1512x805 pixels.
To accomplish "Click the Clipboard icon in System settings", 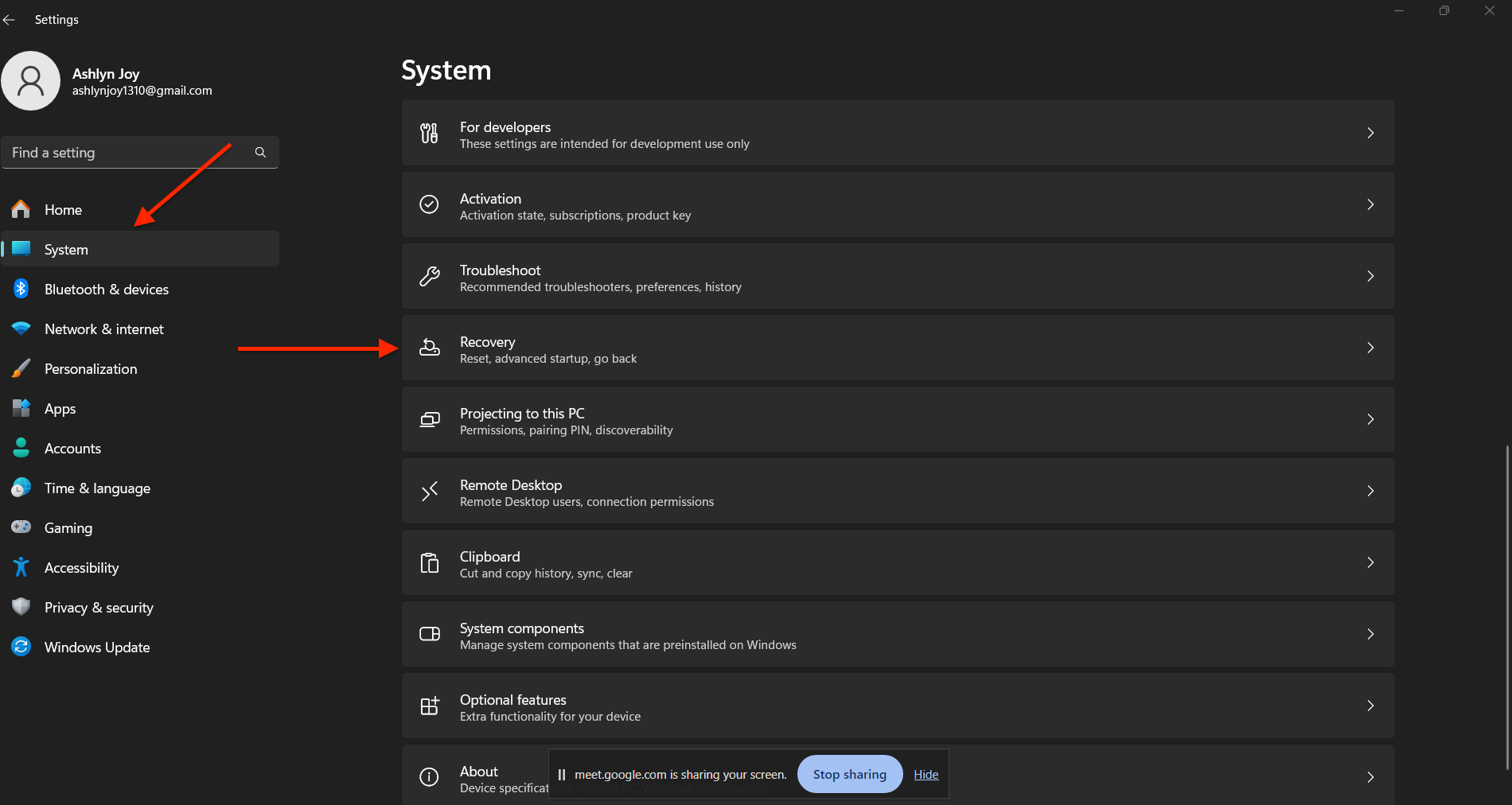I will (x=430, y=562).
